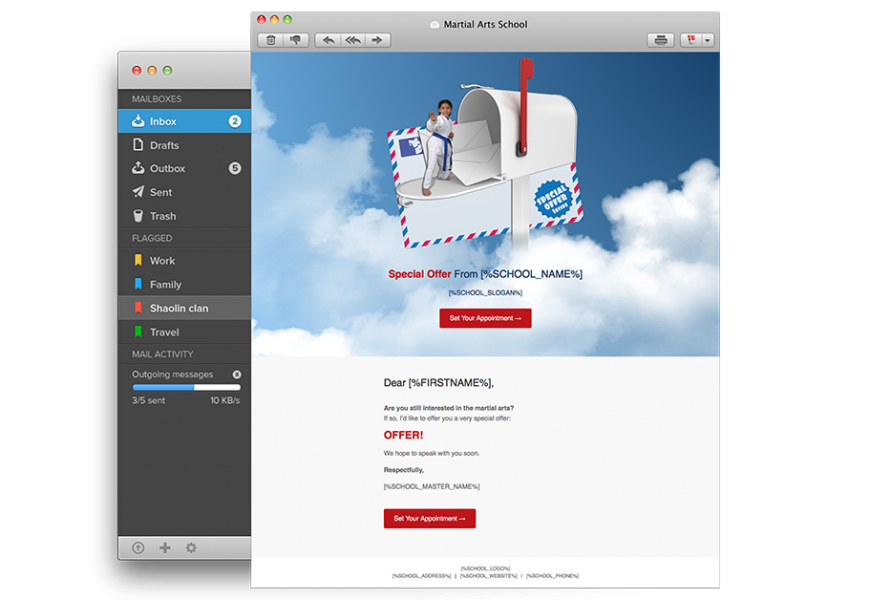Add a mailbox with the plus icon
The height and width of the screenshot is (600, 870).
pyautogui.click(x=165, y=548)
